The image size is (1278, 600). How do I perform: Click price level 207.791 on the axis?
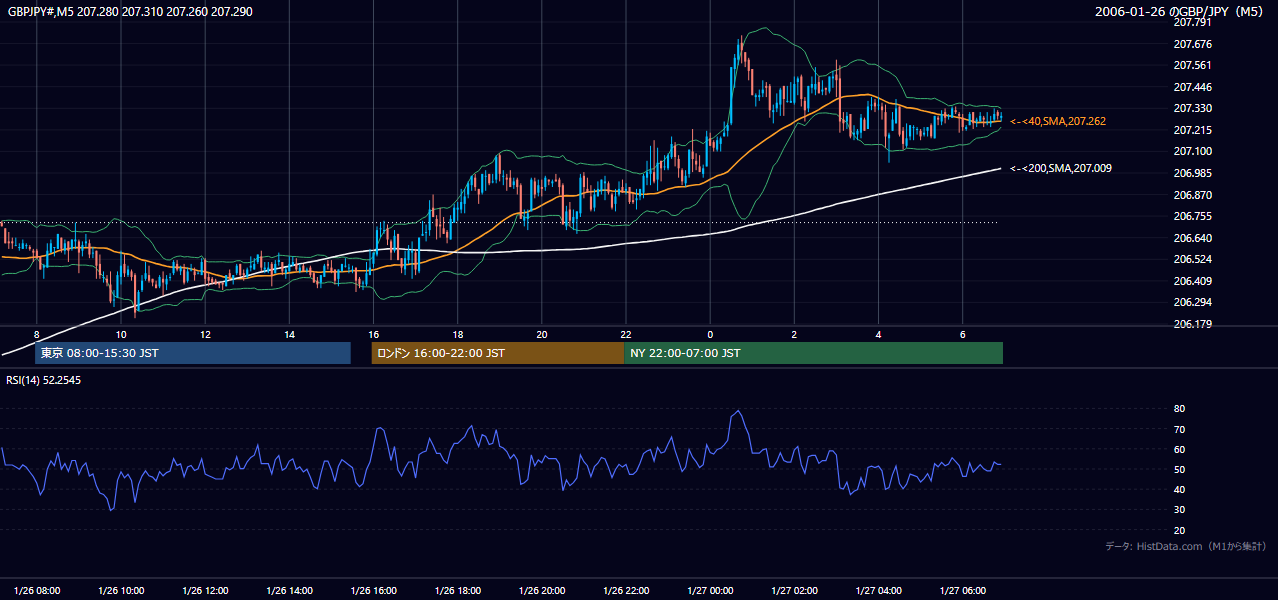pos(1192,22)
